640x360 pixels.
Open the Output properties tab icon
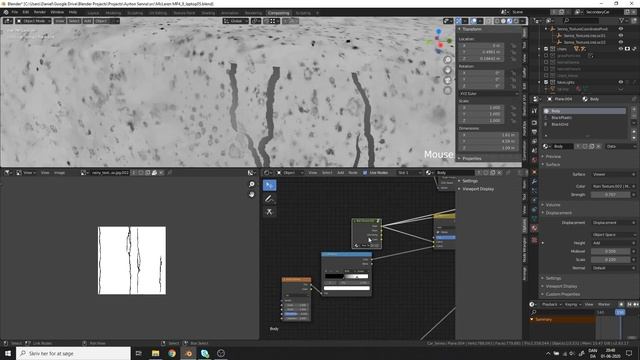[x=534, y=132]
